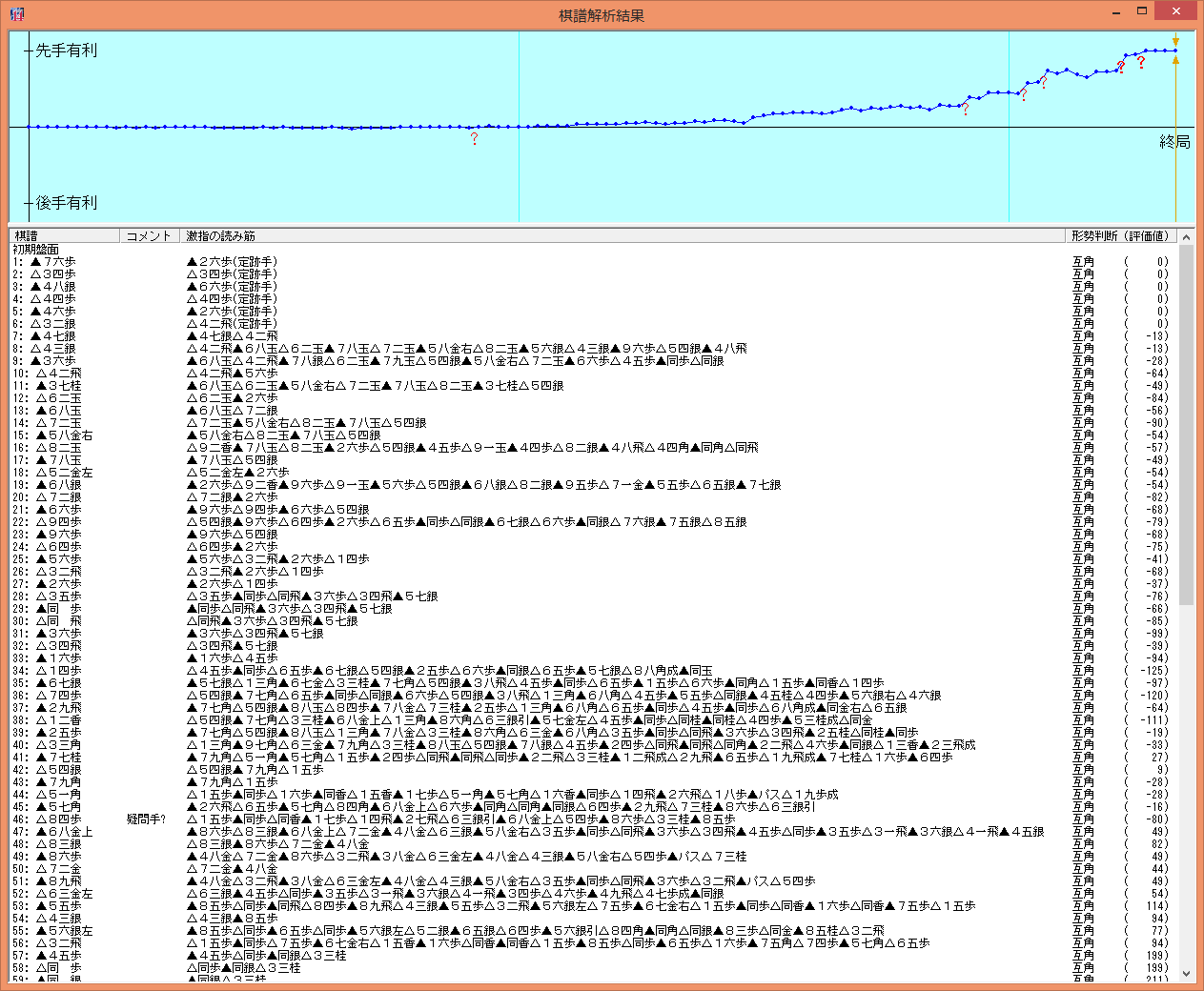The width and height of the screenshot is (1204, 991).
Task: Select the 初期盤面 row in the list
Action: point(36,249)
